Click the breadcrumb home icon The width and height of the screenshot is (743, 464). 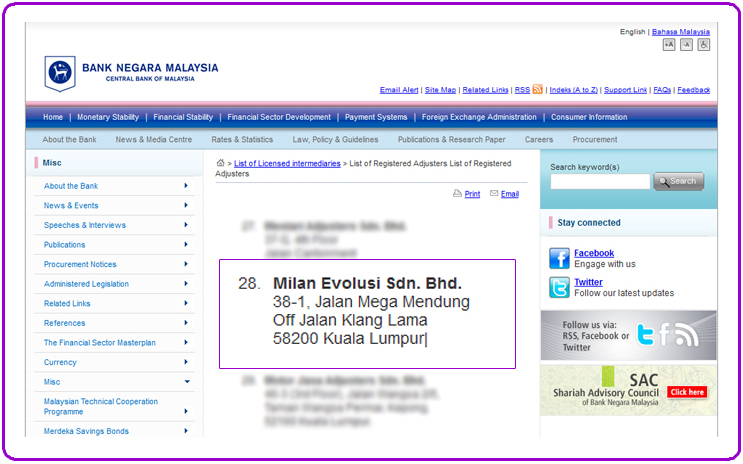coord(220,163)
